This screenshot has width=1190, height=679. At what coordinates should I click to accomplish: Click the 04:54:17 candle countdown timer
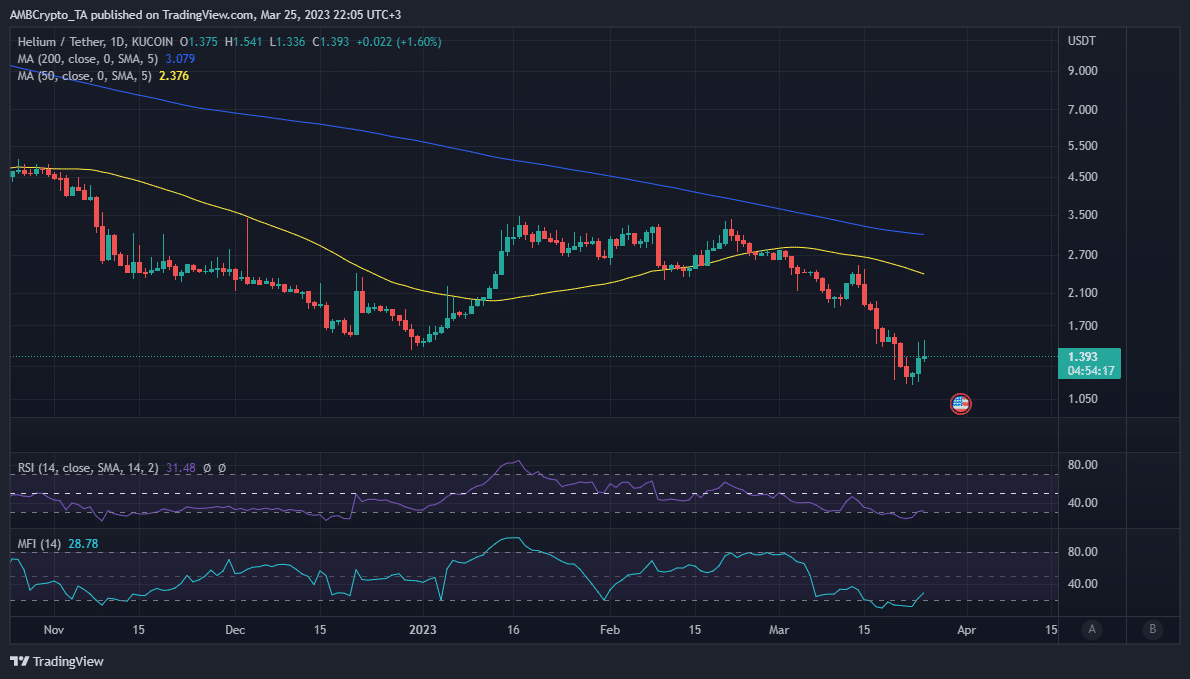click(1089, 371)
